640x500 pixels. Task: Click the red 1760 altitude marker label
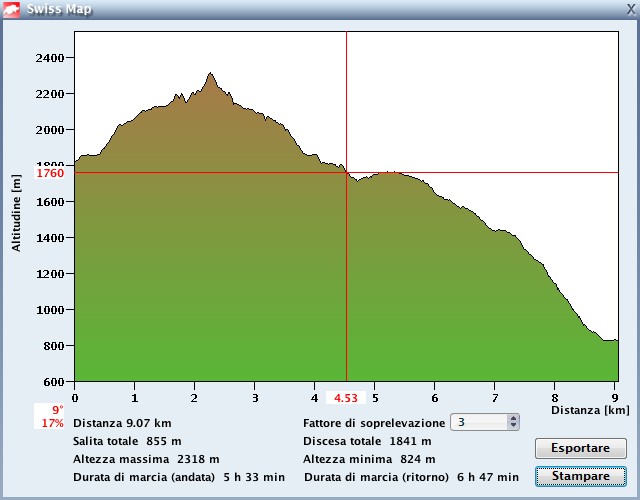point(50,172)
